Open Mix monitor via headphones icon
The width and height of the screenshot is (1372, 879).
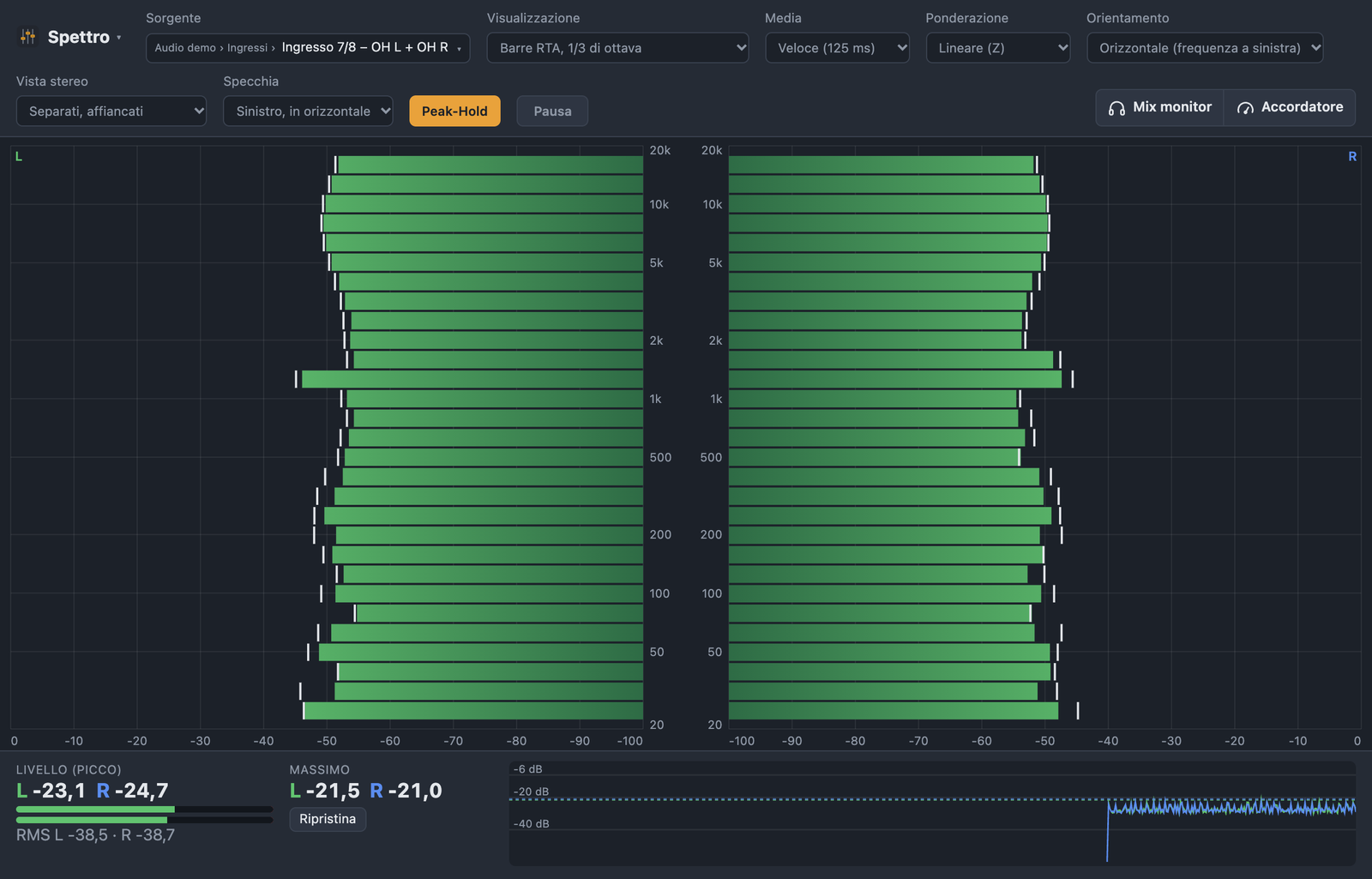pos(1116,107)
